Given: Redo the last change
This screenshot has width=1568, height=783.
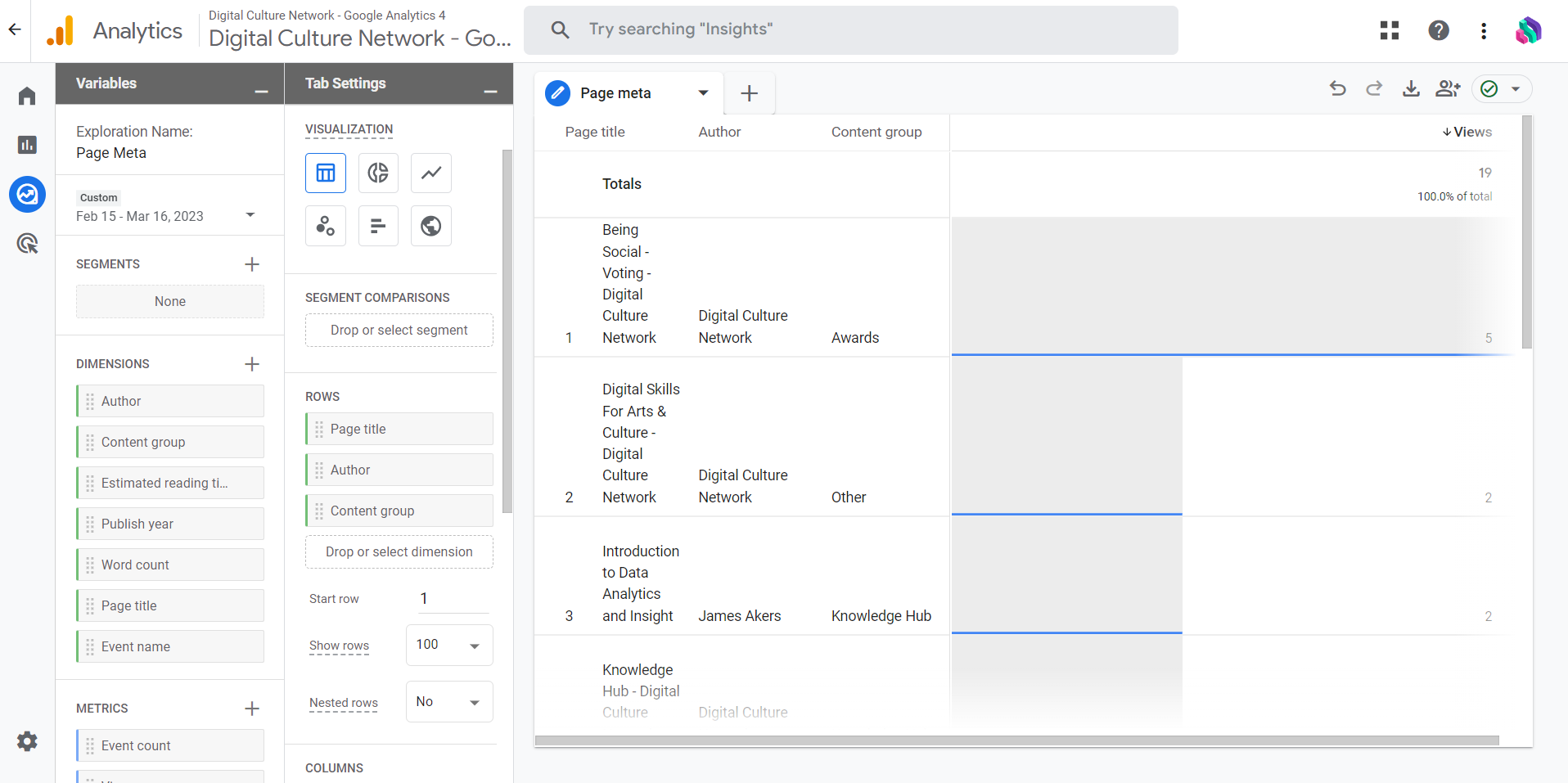Looking at the screenshot, I should 1374,88.
